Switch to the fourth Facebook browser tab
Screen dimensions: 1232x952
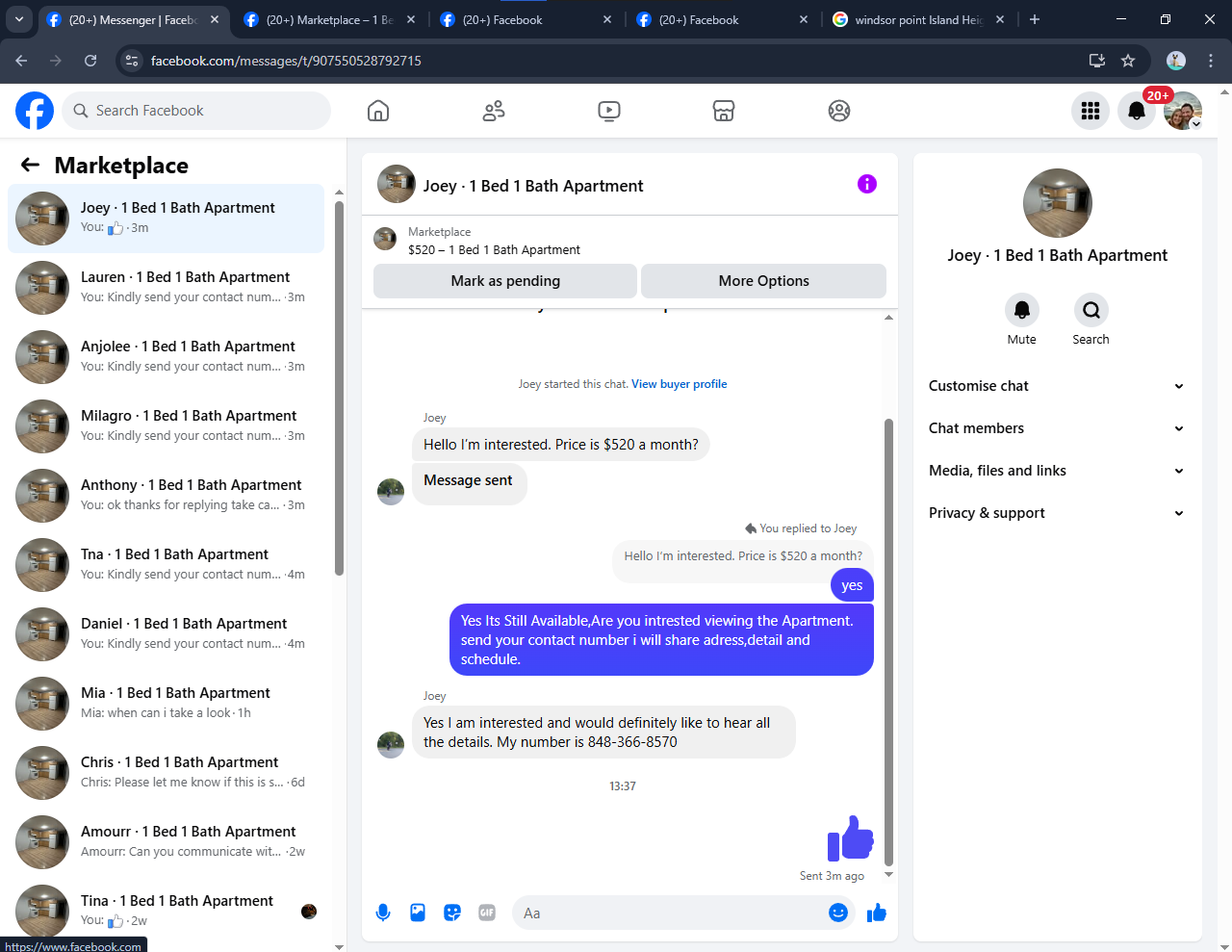(x=723, y=19)
